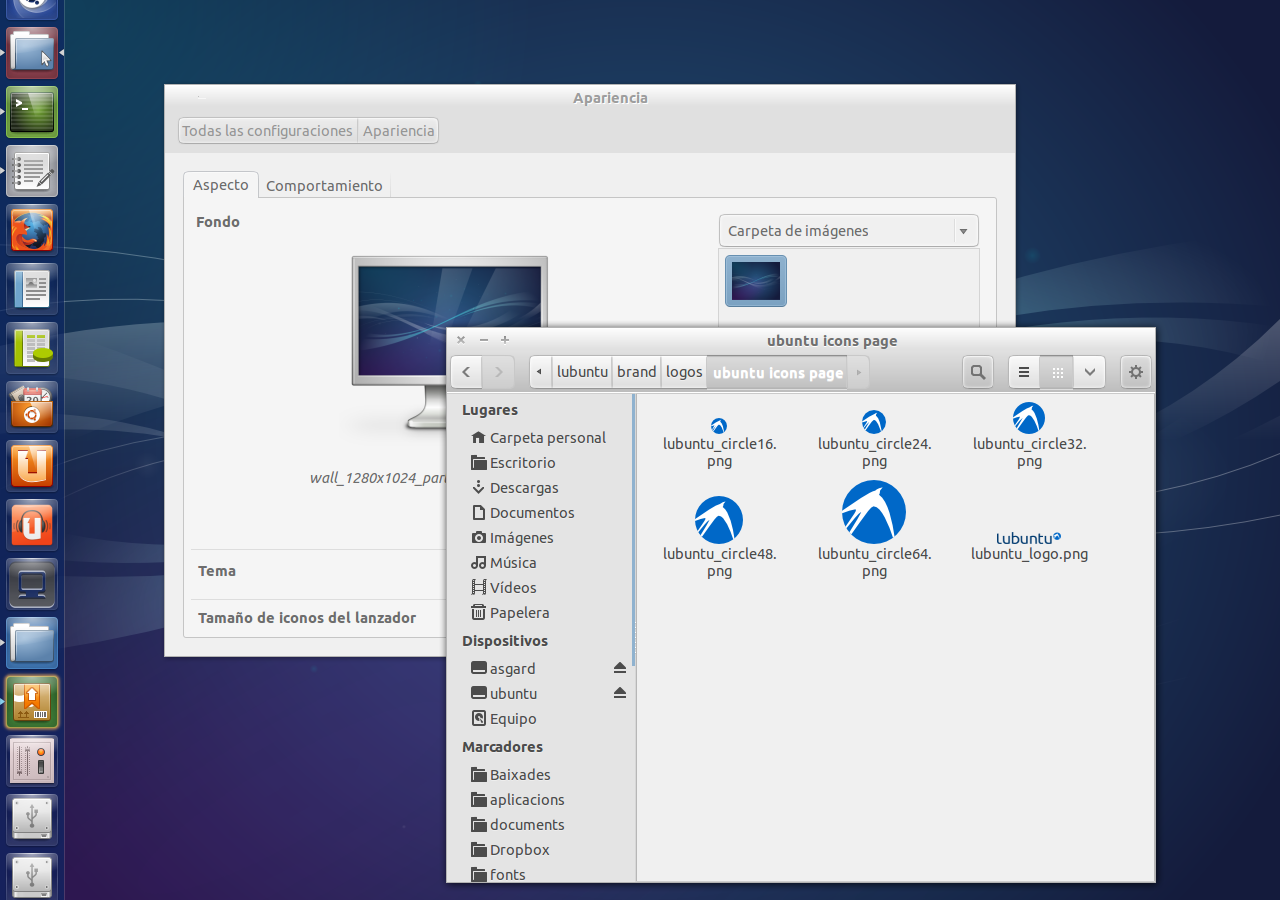This screenshot has width=1280, height=900.
Task: Switch to Comportamiento tab in Apariencia
Action: (x=324, y=186)
